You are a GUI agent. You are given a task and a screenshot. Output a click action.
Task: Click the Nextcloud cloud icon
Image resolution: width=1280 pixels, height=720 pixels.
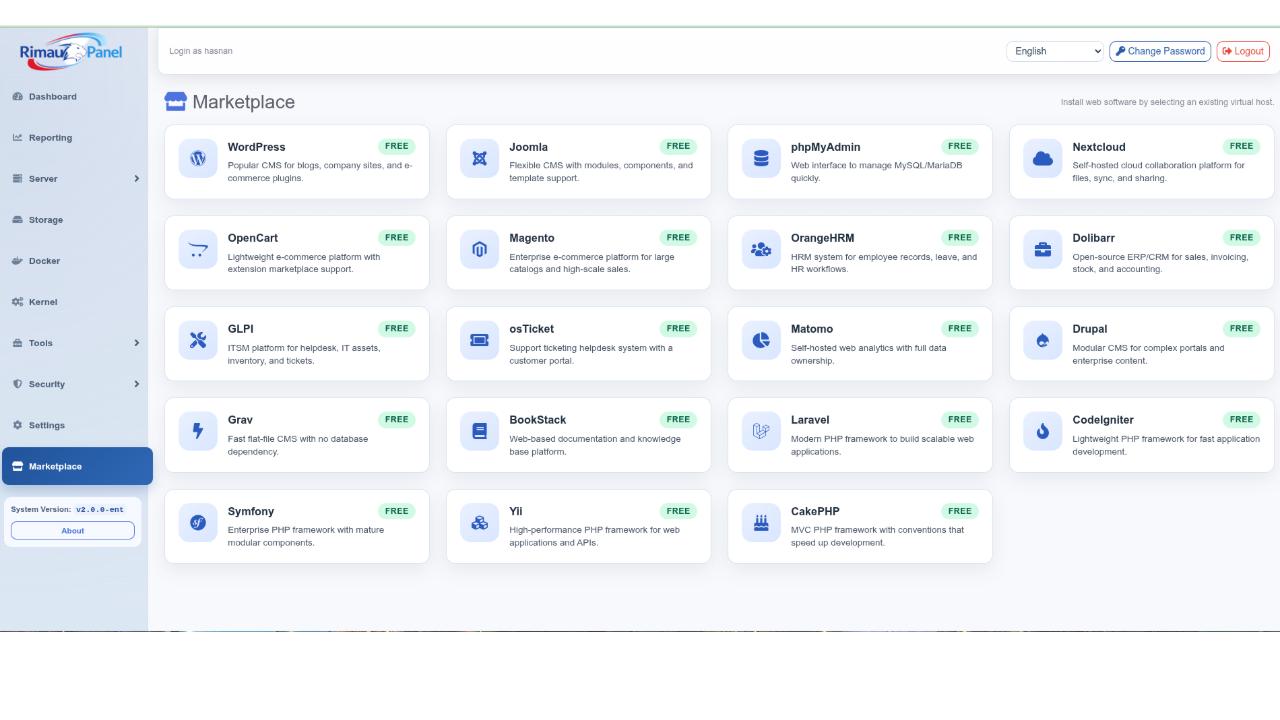coord(1043,159)
